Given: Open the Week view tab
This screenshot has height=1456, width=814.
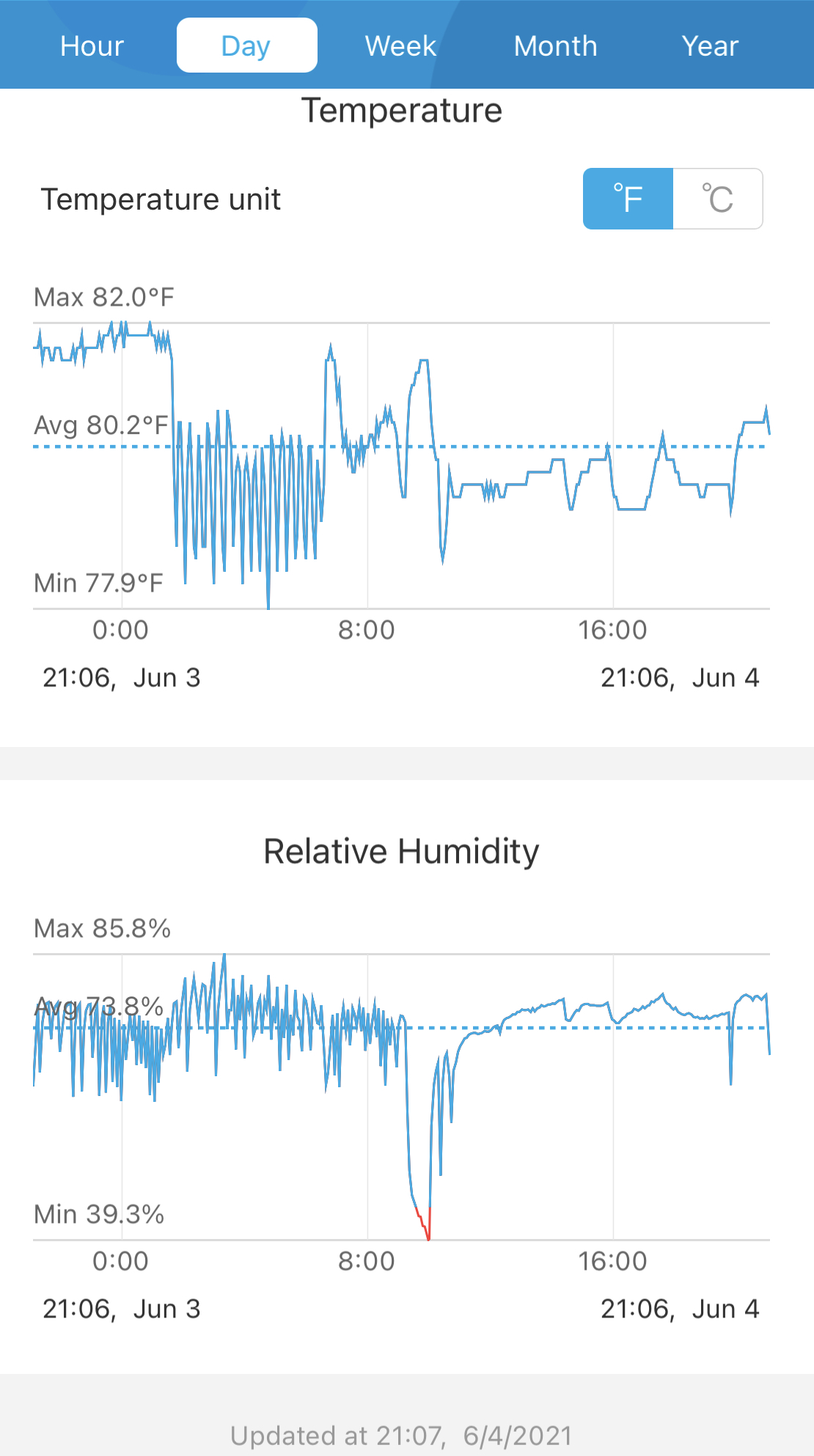Looking at the screenshot, I should coord(400,45).
